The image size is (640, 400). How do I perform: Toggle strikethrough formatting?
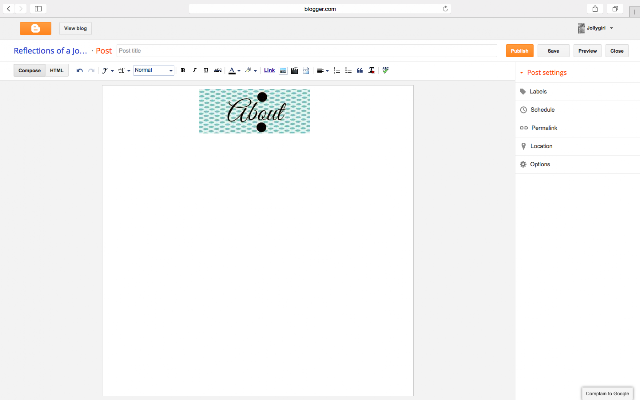218,71
